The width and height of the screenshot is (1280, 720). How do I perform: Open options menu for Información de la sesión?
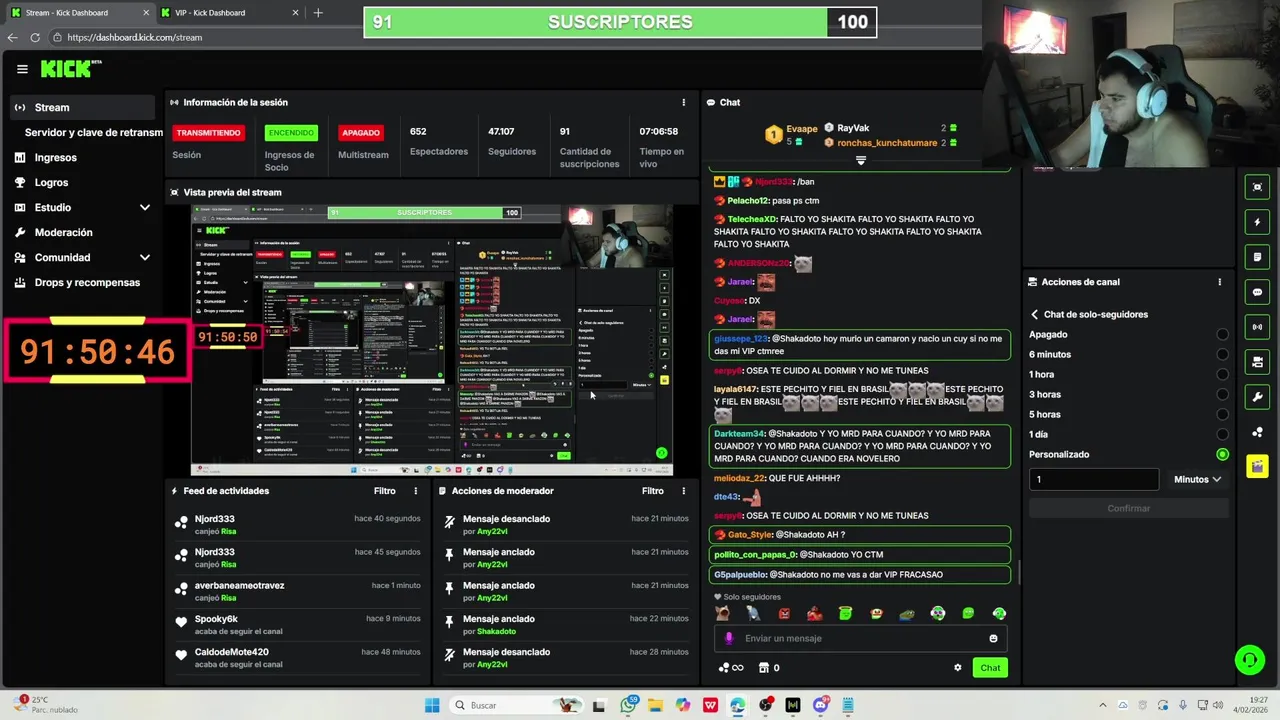[684, 102]
